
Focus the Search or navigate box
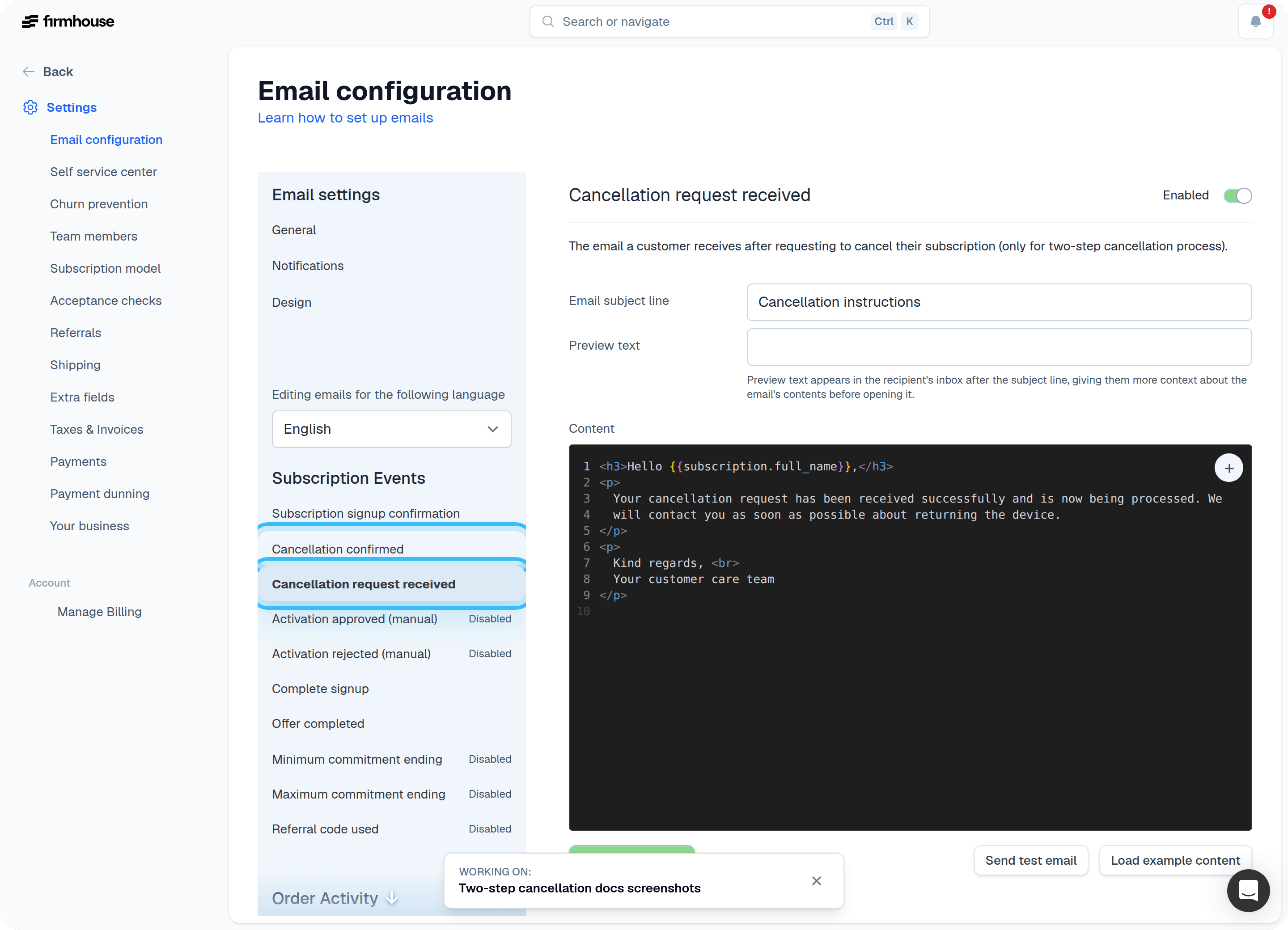(729, 21)
